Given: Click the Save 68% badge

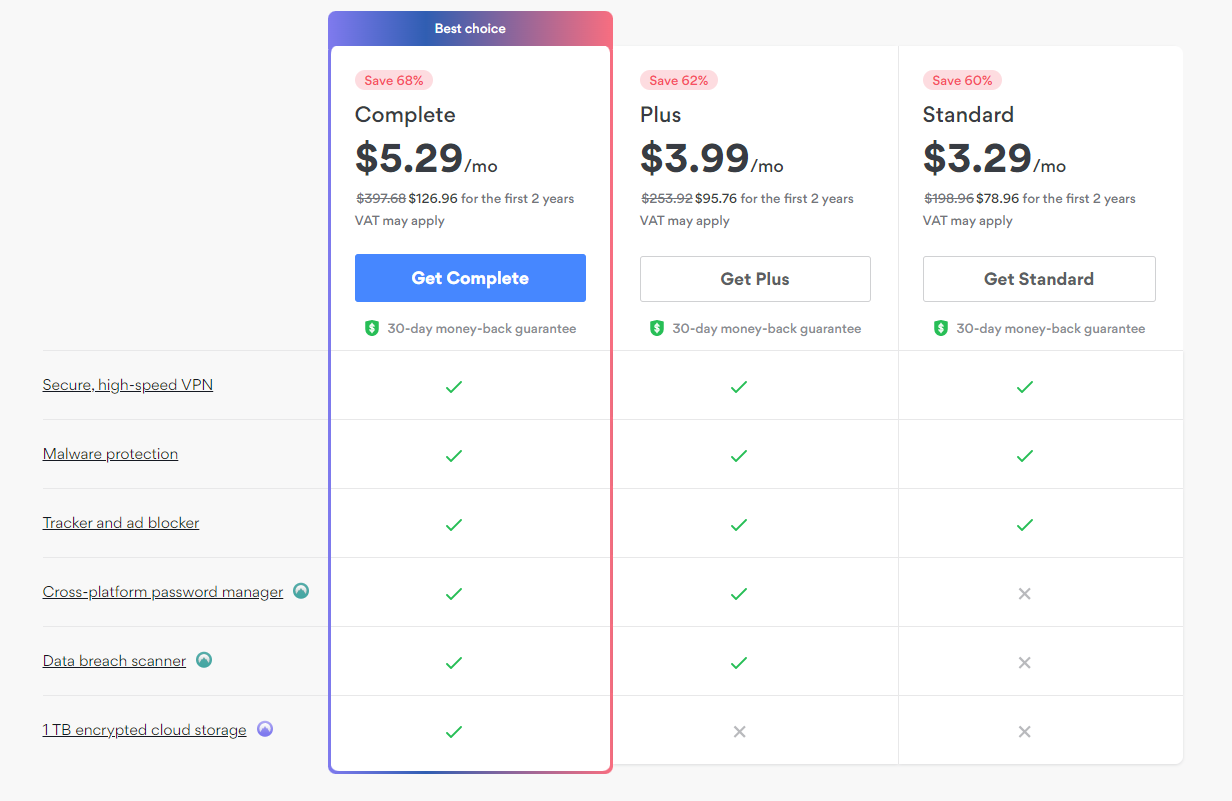Looking at the screenshot, I should 394,80.
